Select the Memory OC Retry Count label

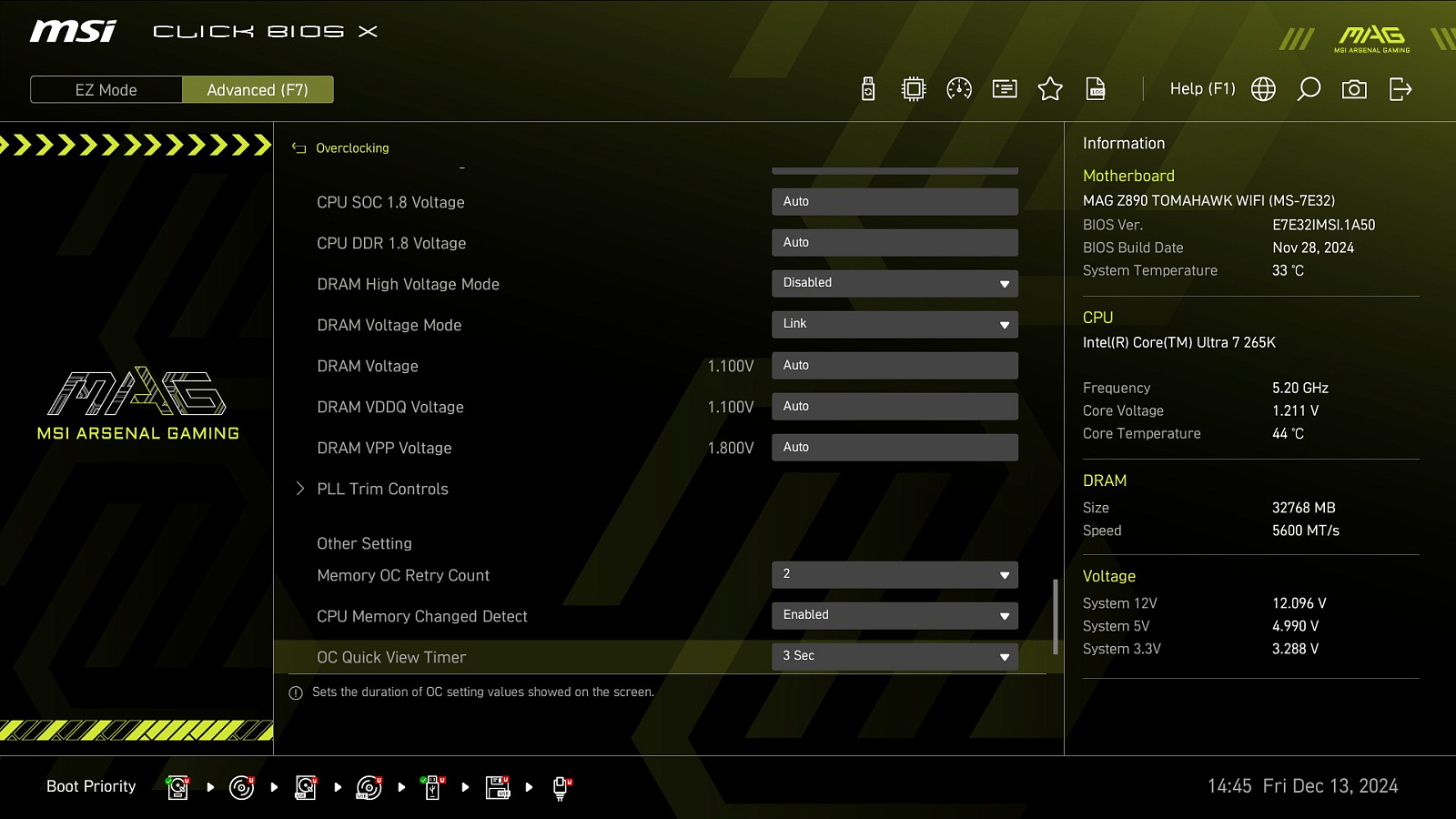[403, 575]
